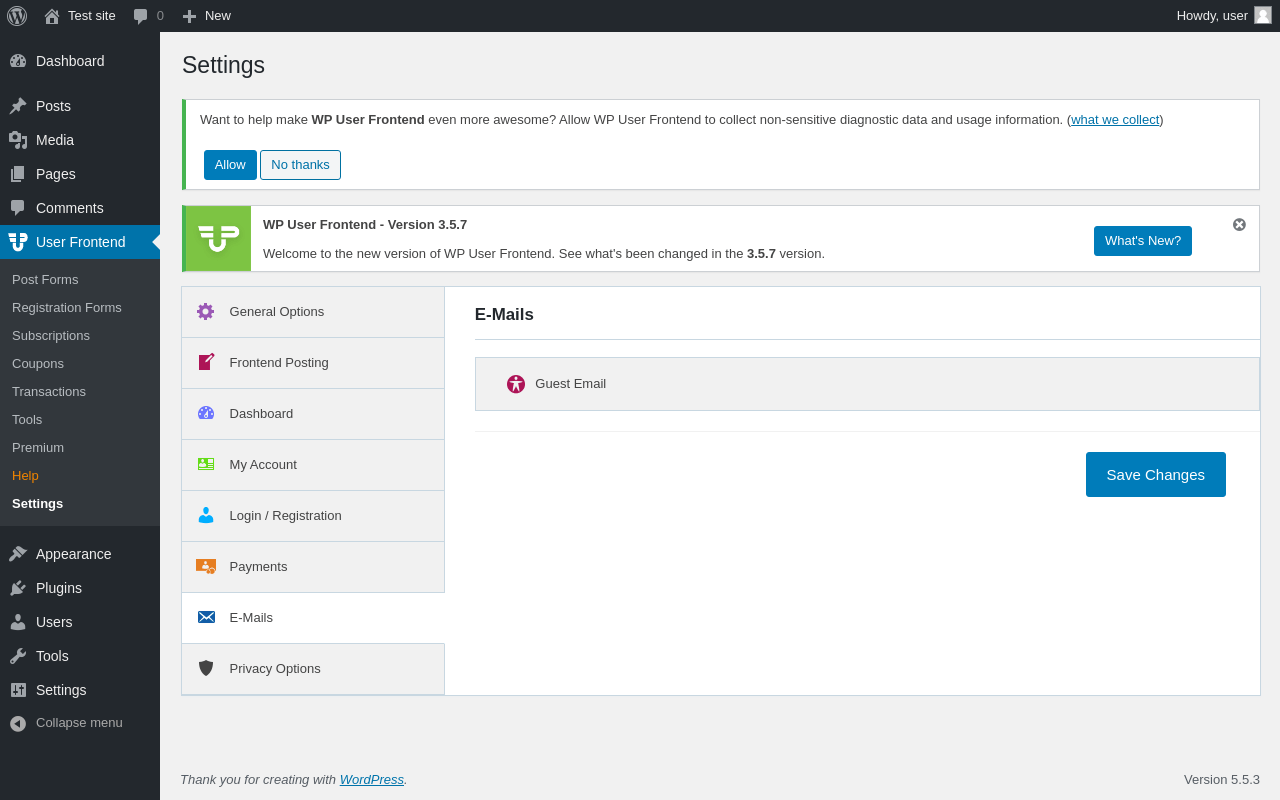The image size is (1280, 800).
Task: Click the WordPress logo icon
Action: (17, 16)
